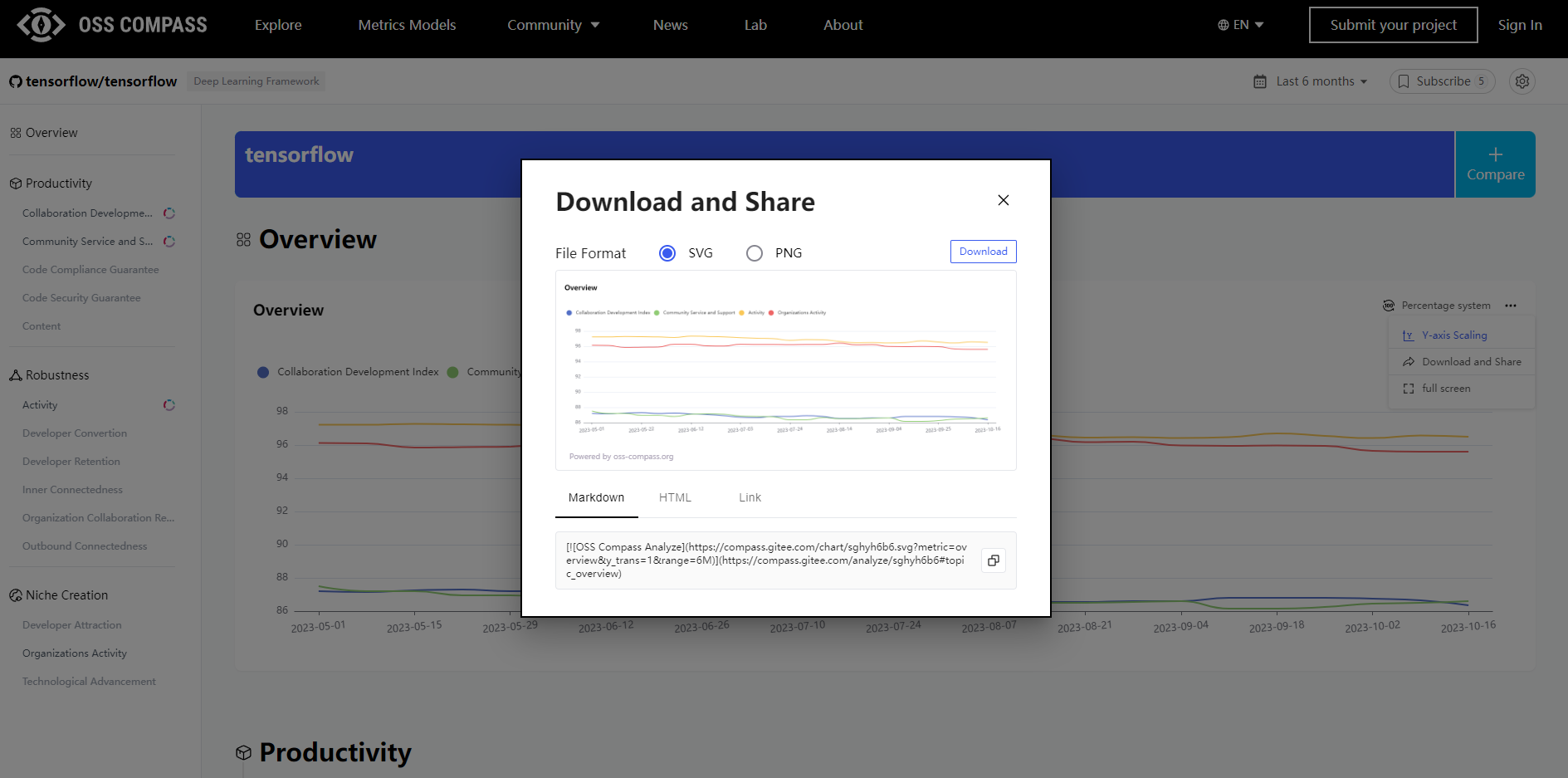Open Code Security Guarantee in sidebar
Screen dimensions: 1568x778
81,298
